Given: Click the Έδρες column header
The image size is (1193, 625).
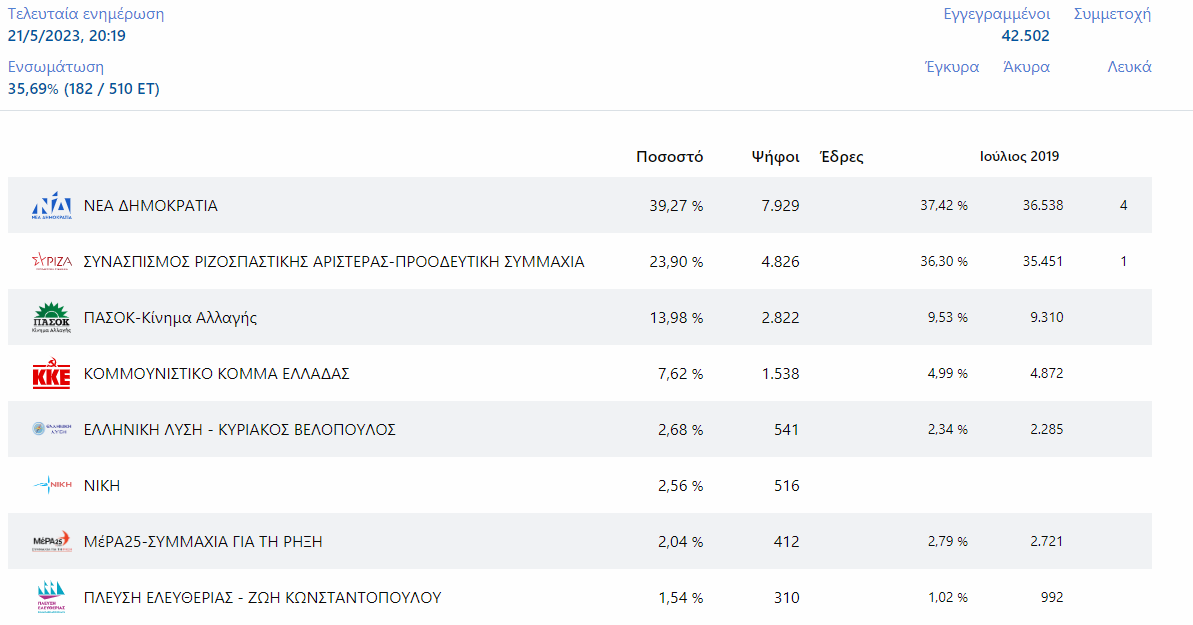Looking at the screenshot, I should pos(840,157).
